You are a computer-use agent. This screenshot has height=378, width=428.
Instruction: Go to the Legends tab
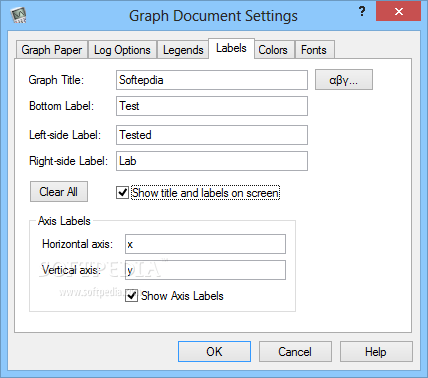point(183,50)
